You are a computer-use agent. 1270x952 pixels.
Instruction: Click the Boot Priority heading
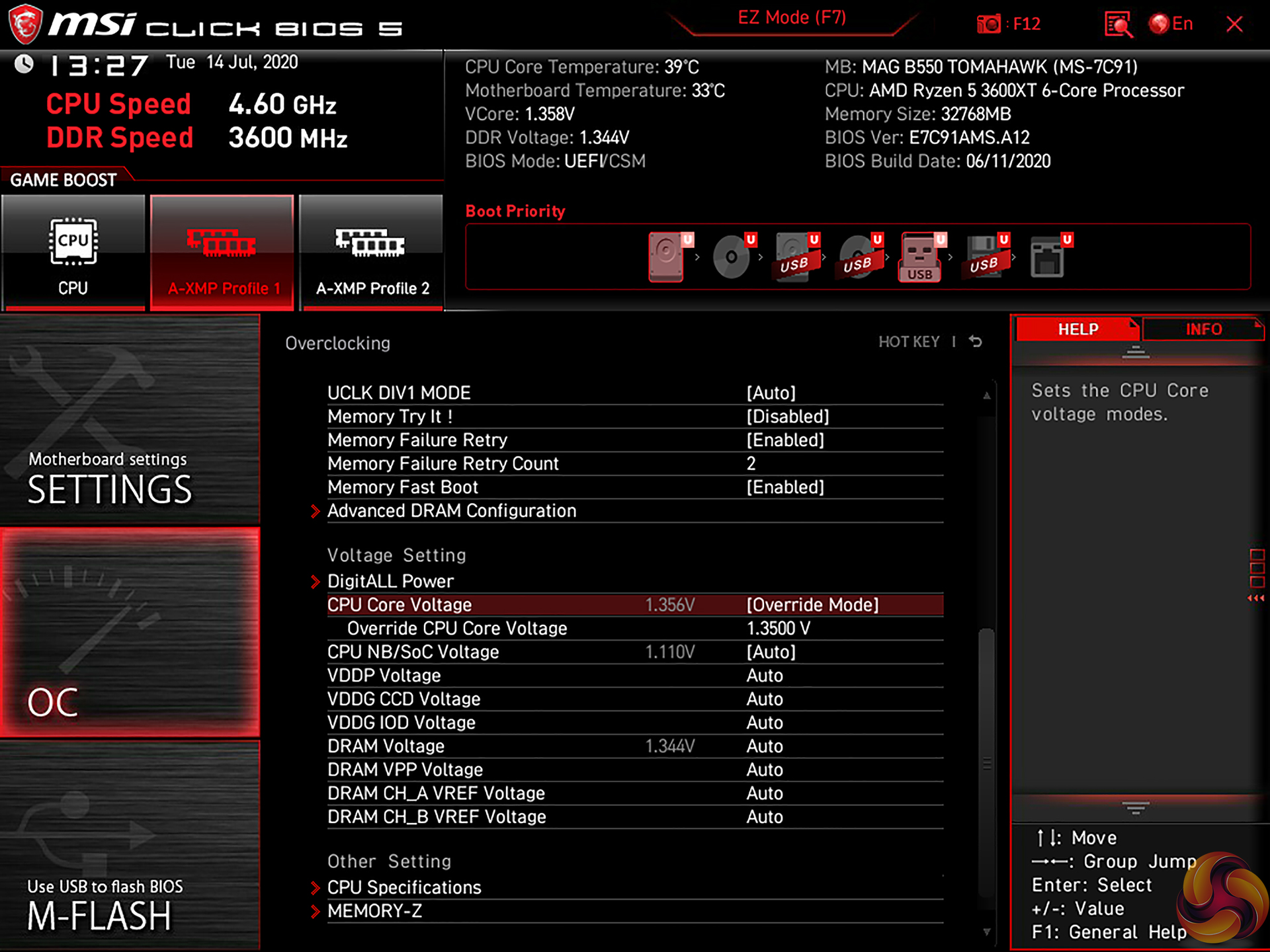(515, 212)
